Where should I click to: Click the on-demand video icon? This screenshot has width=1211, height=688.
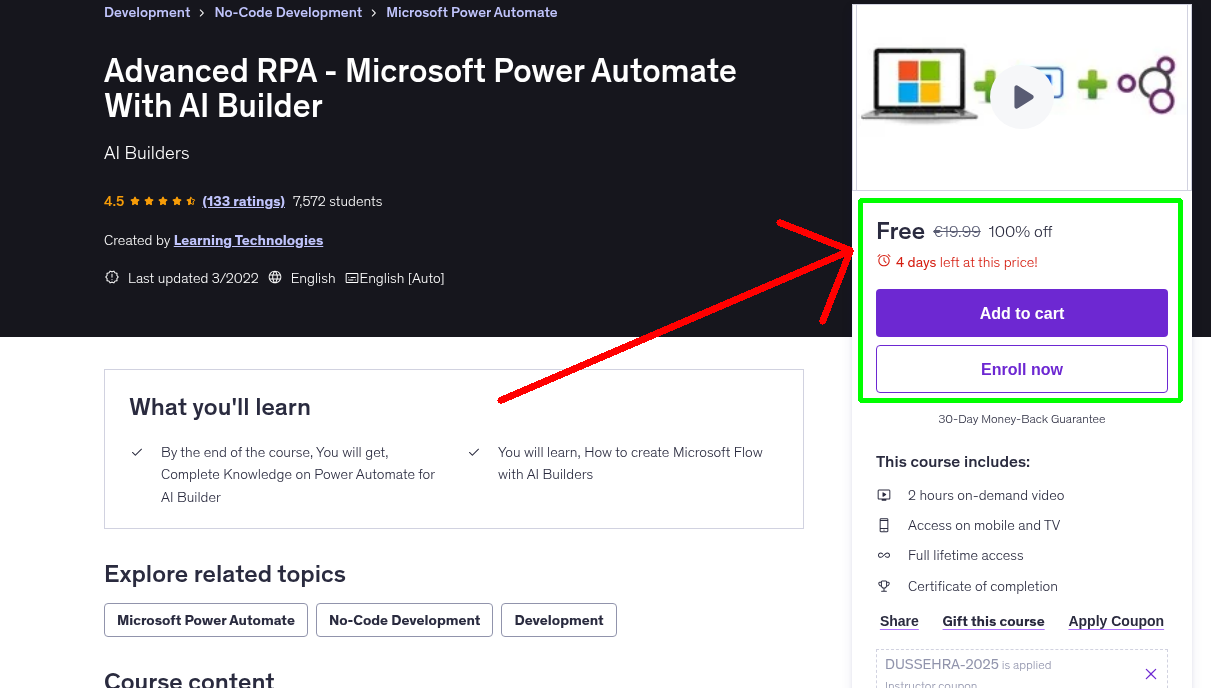pos(884,495)
